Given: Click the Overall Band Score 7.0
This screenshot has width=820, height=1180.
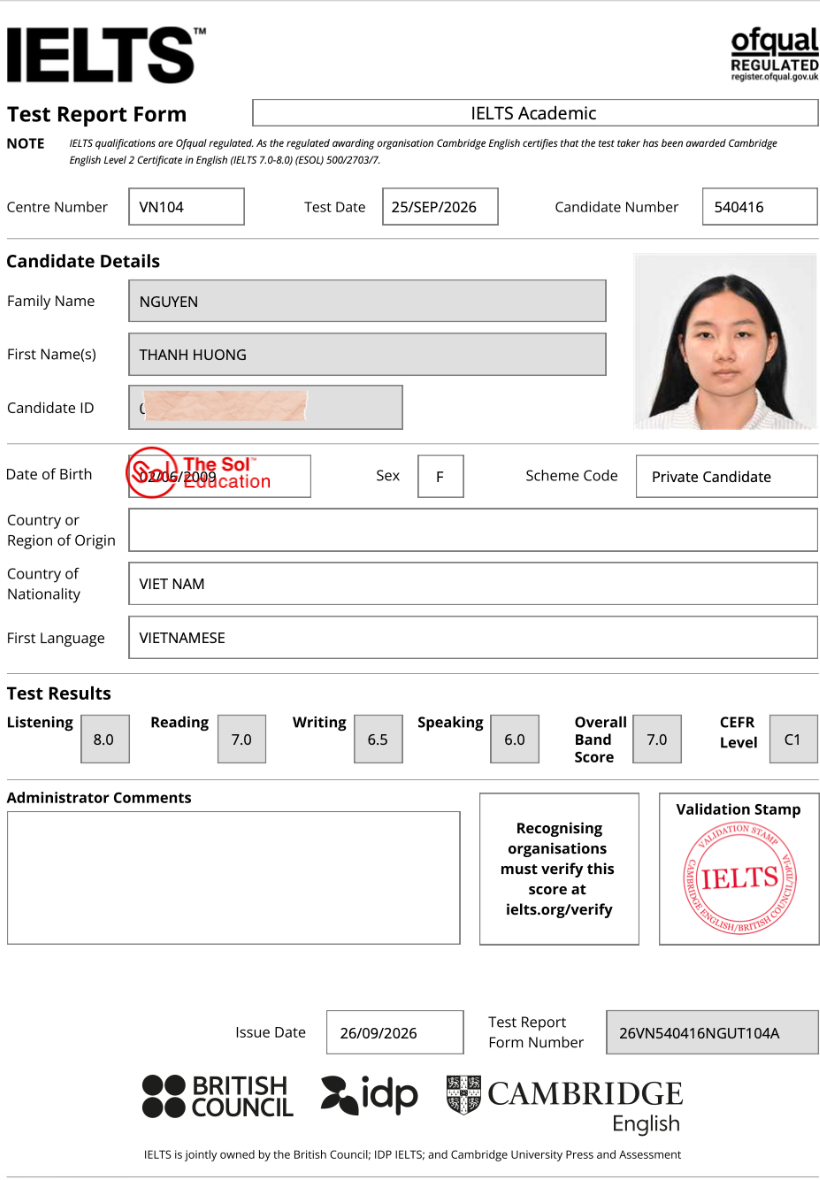Looking at the screenshot, I should click(658, 739).
